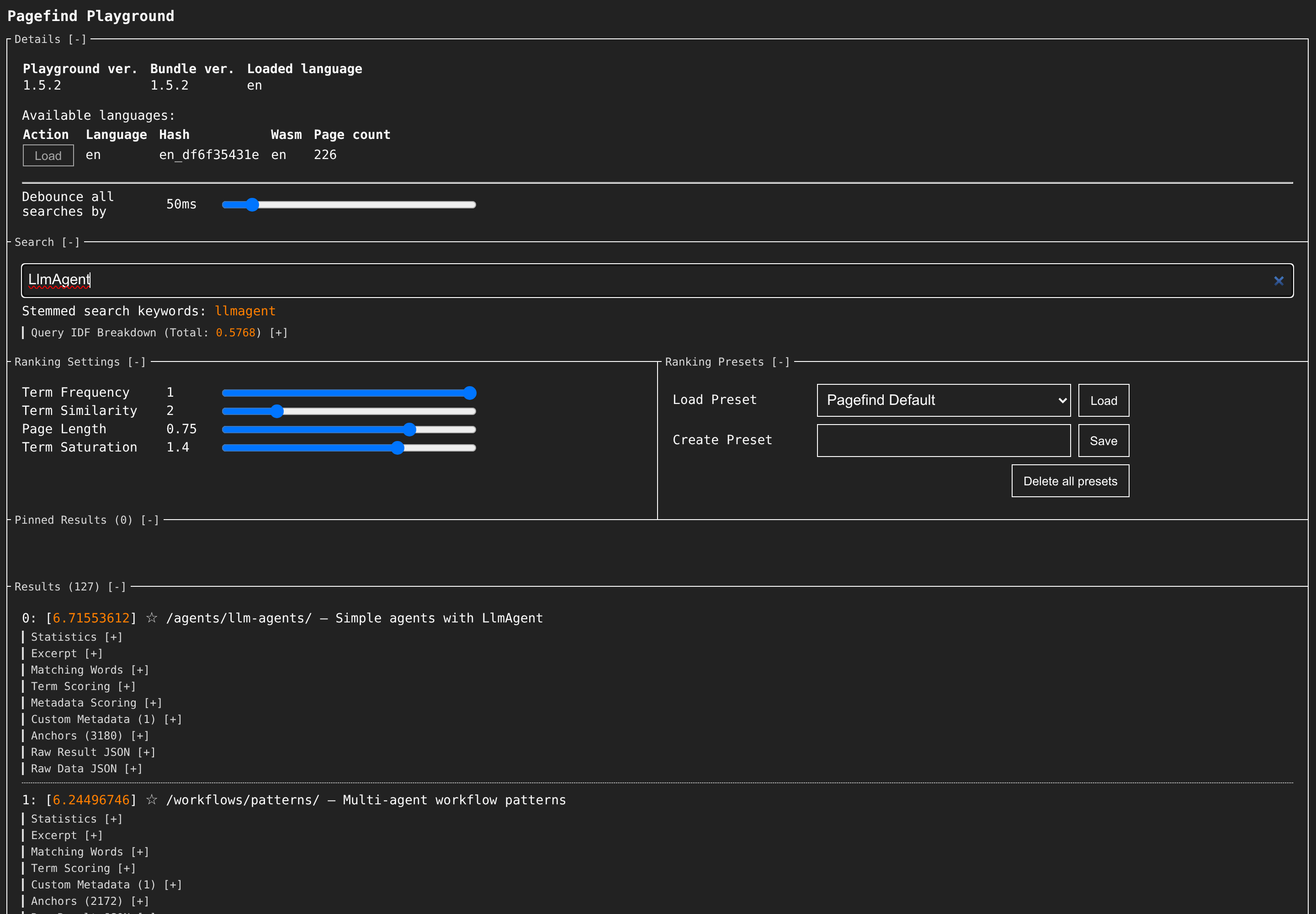Viewport: 1316px width, 914px height.
Task: Adjust the Term Frequency slider
Action: tap(349, 393)
